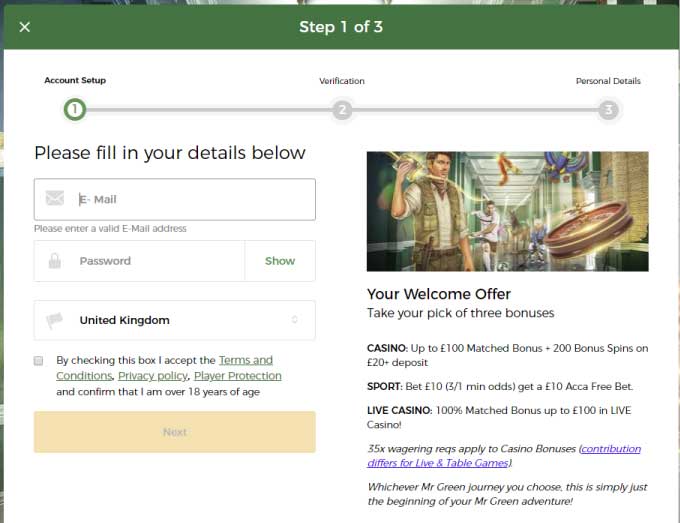Show the password characters

(280, 261)
